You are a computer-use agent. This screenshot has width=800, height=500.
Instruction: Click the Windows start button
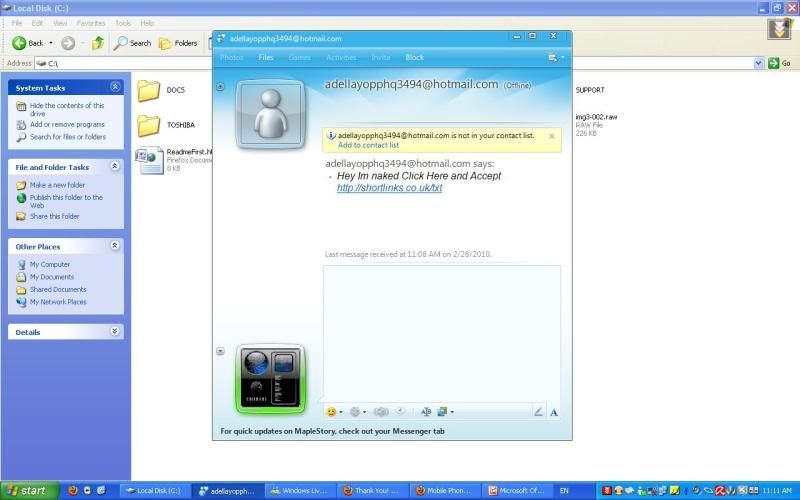(30, 491)
